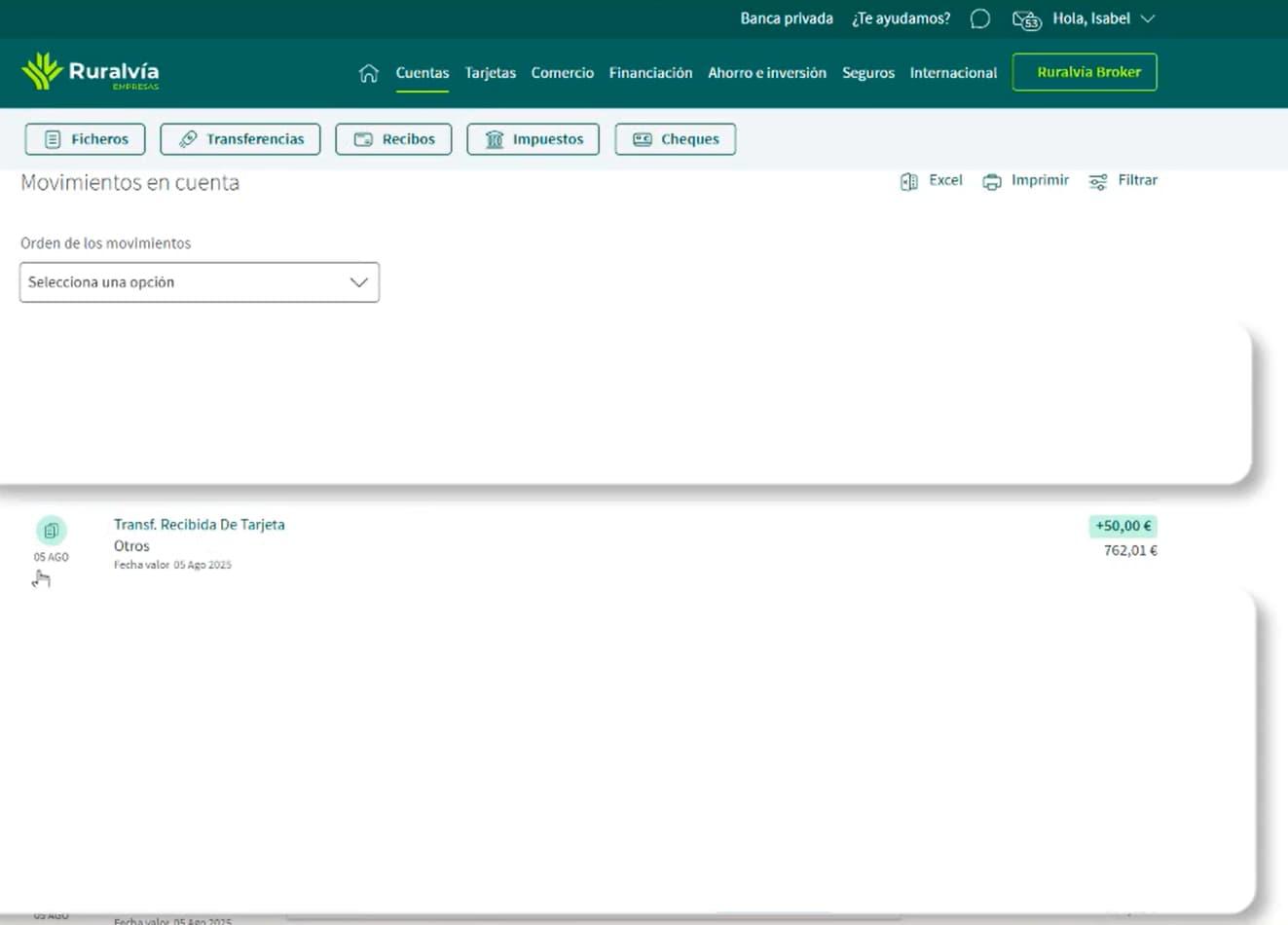Image resolution: width=1288 pixels, height=925 pixels.
Task: Click the ¿Te ayudamos? help link
Action: click(901, 18)
